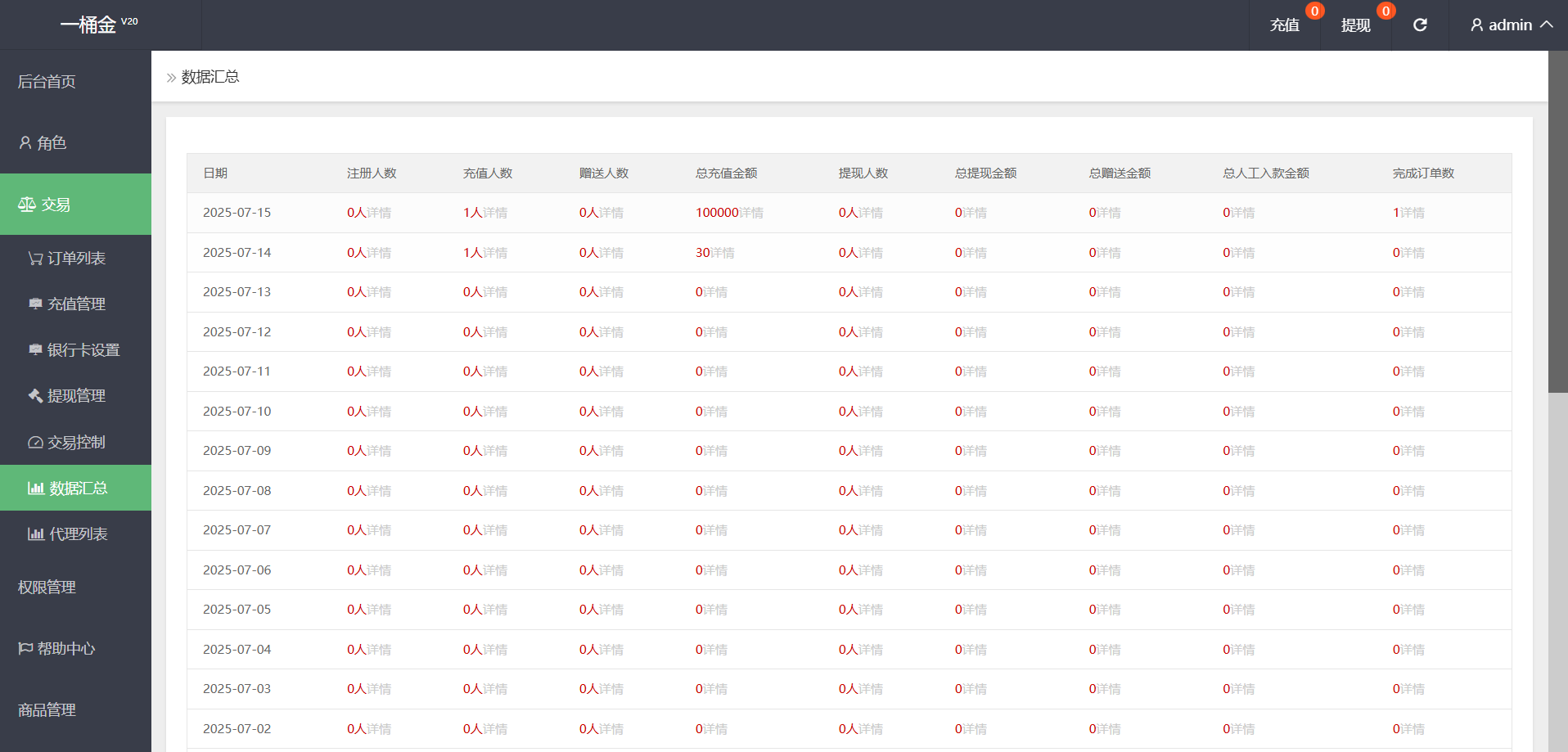Open 订单列表 in sidebar
This screenshot has width=1568, height=752.
click(x=75, y=258)
